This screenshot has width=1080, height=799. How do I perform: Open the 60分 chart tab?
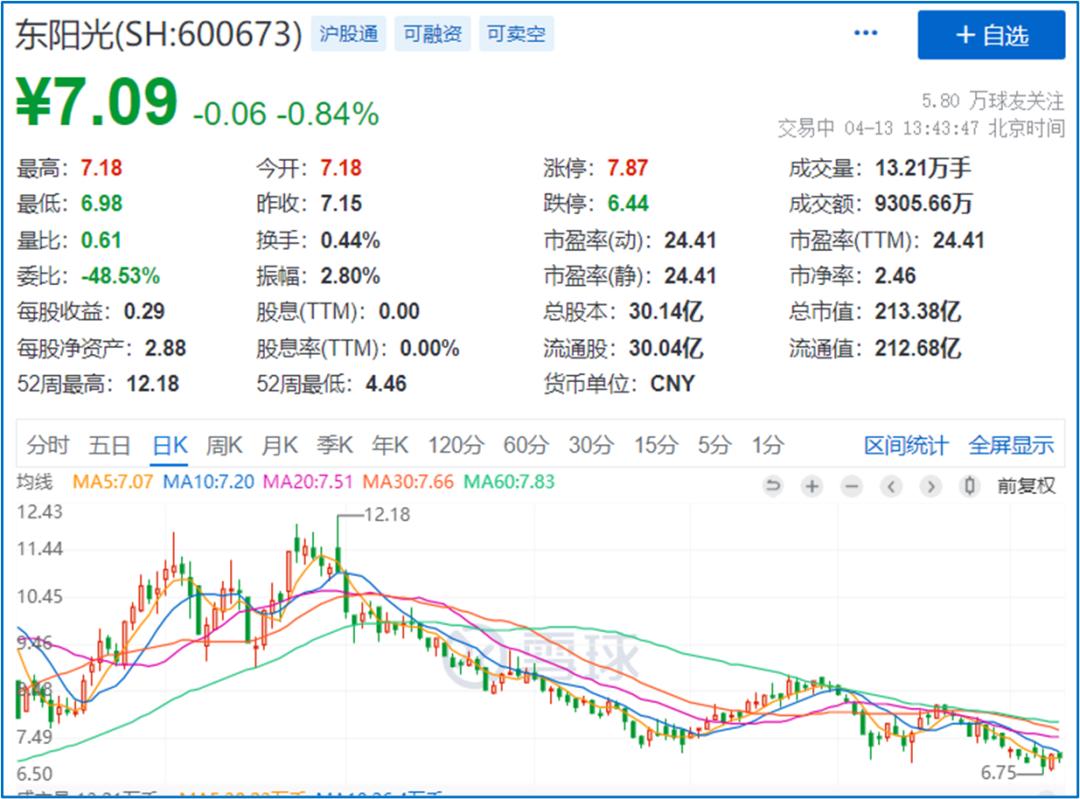tap(525, 444)
